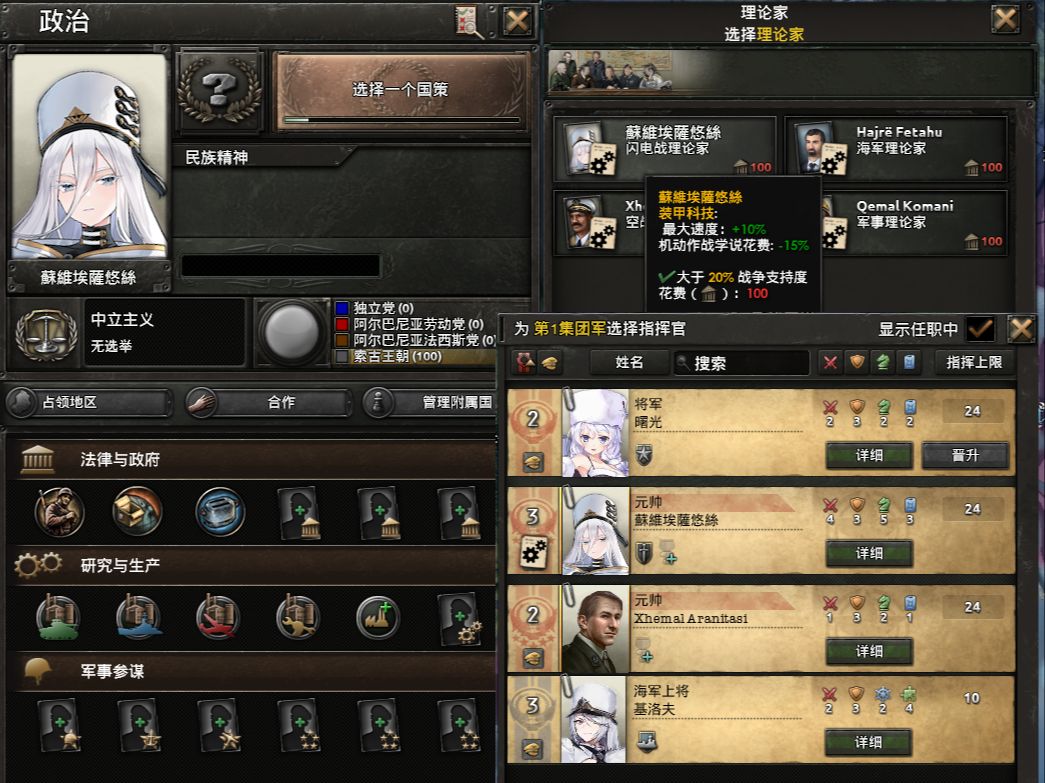The image size is (1045, 783).
Task: Toggle the defense shield skill filter
Action: point(856,363)
